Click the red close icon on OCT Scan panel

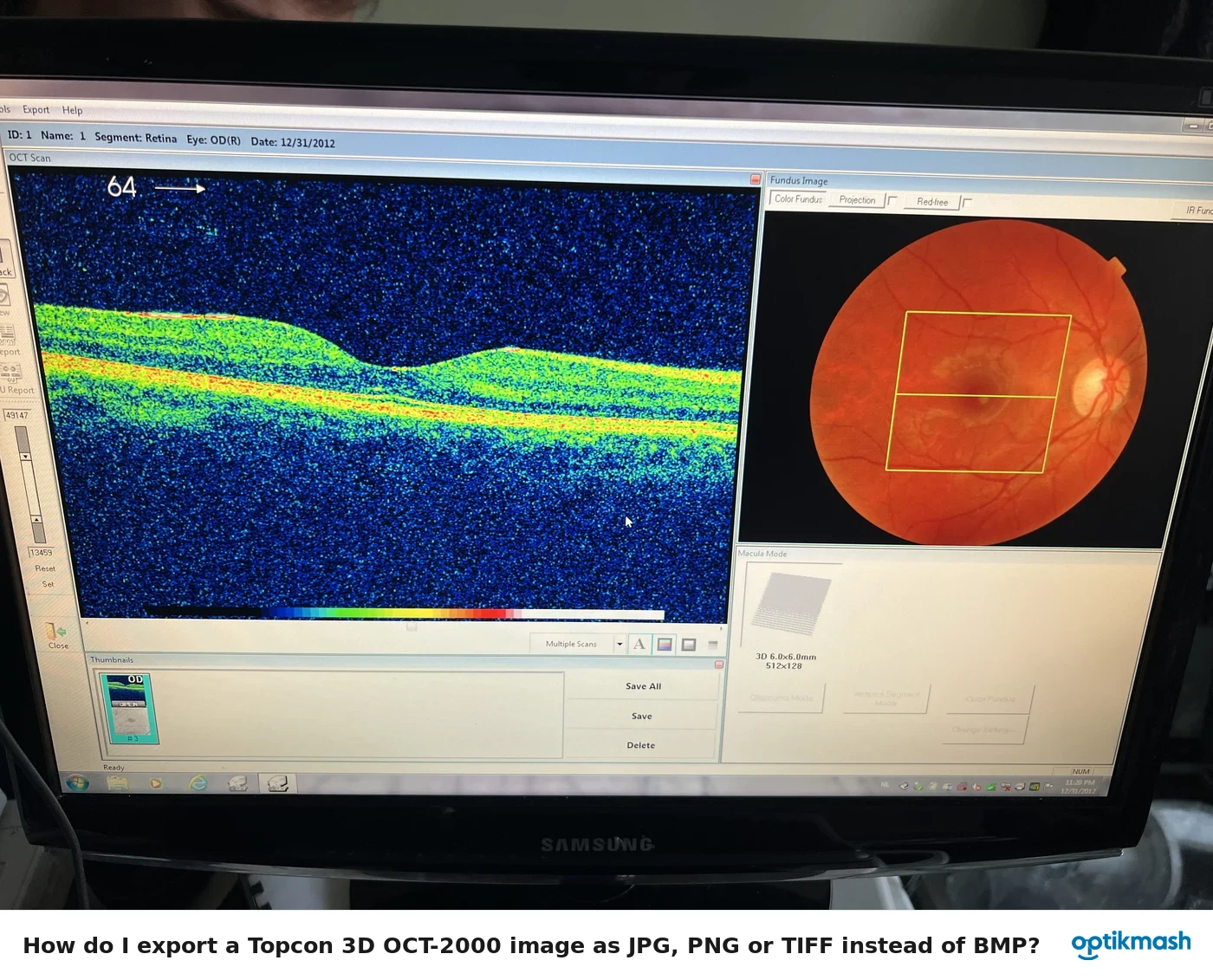[755, 179]
